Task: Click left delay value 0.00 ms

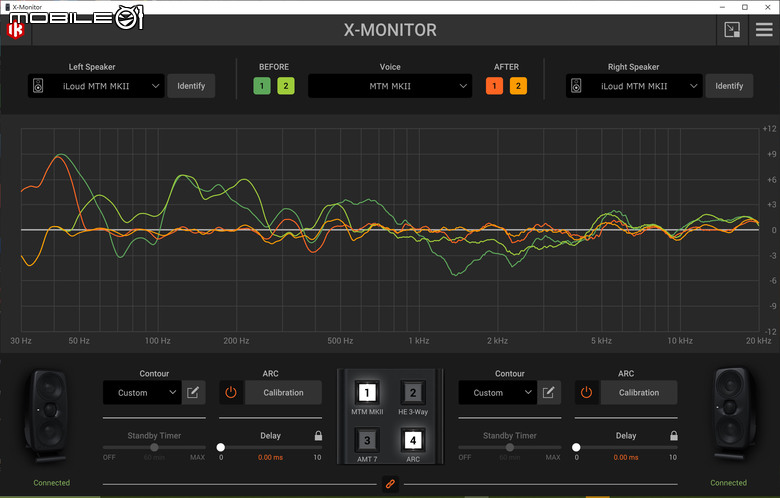Action: (x=271, y=457)
